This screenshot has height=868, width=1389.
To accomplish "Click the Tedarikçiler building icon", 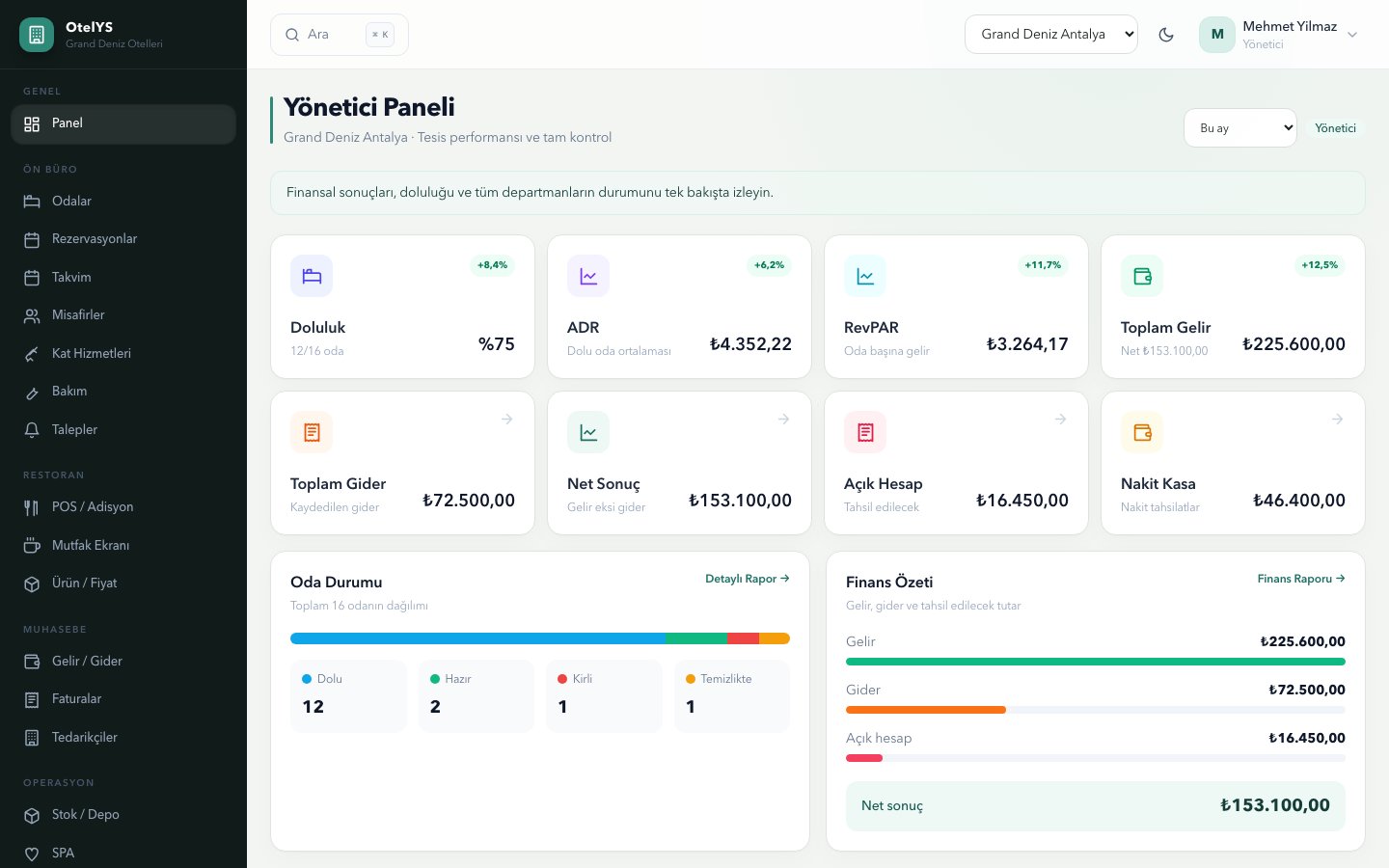I will [x=32, y=738].
